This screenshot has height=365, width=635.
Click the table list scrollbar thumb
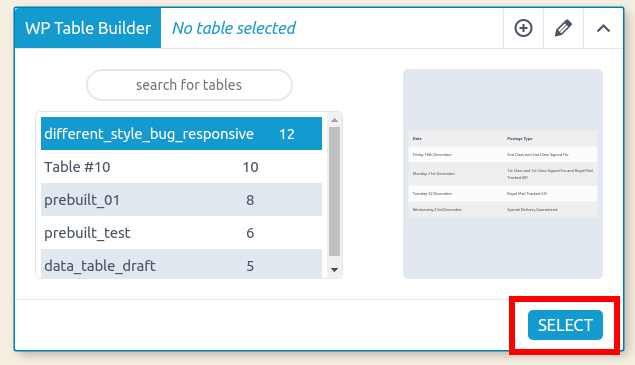coord(335,192)
